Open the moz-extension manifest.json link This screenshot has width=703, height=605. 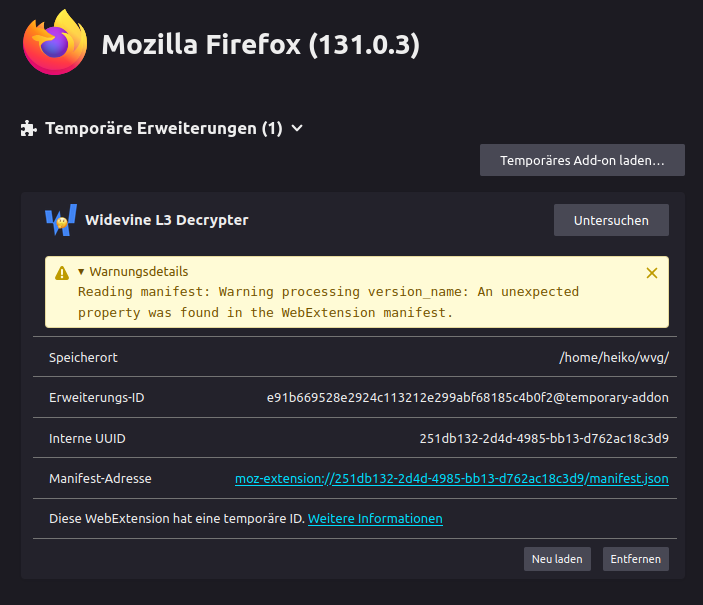click(452, 479)
